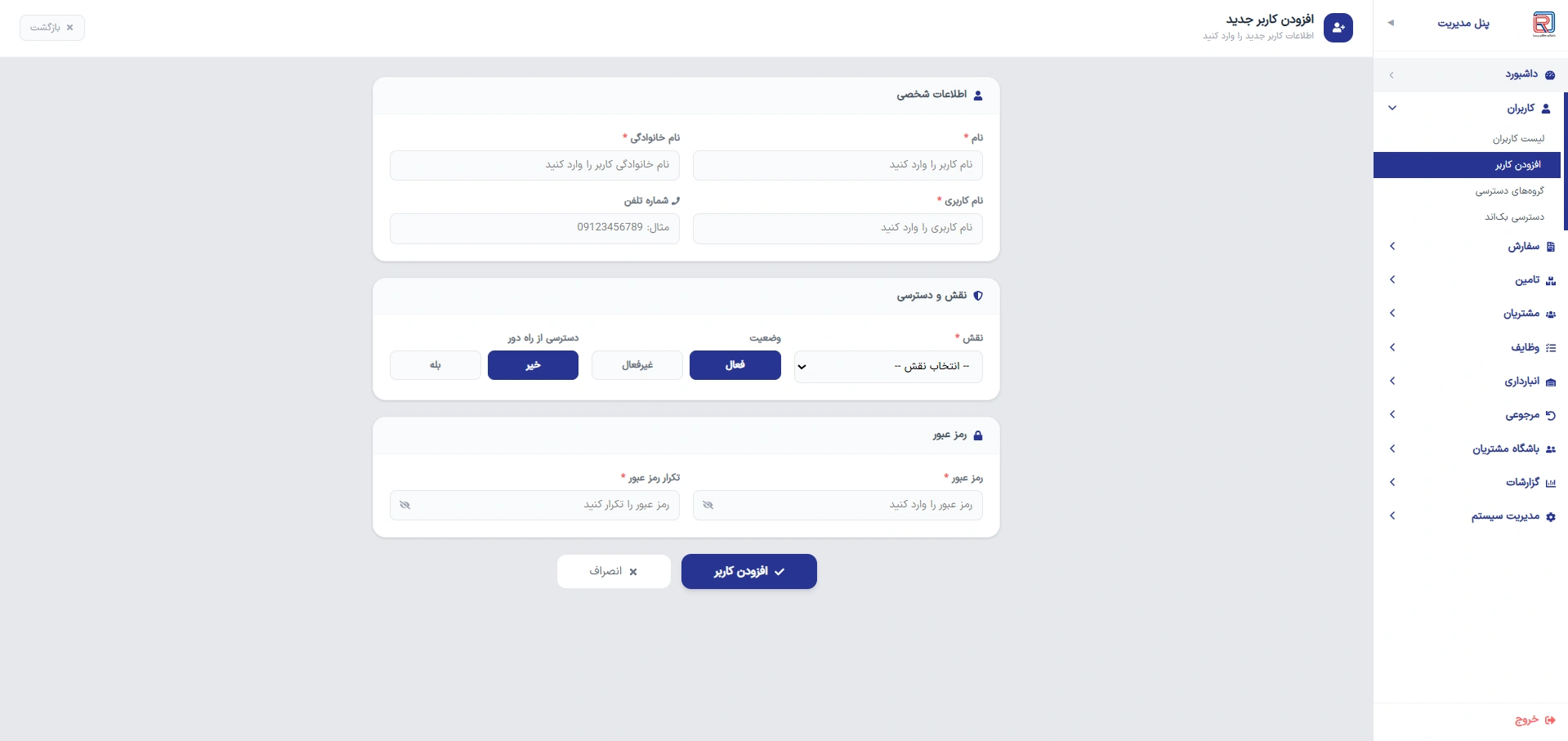Viewport: 1568px width, 741px height.
Task: Show password via eye icon in رمز عبور field
Action: tap(708, 505)
